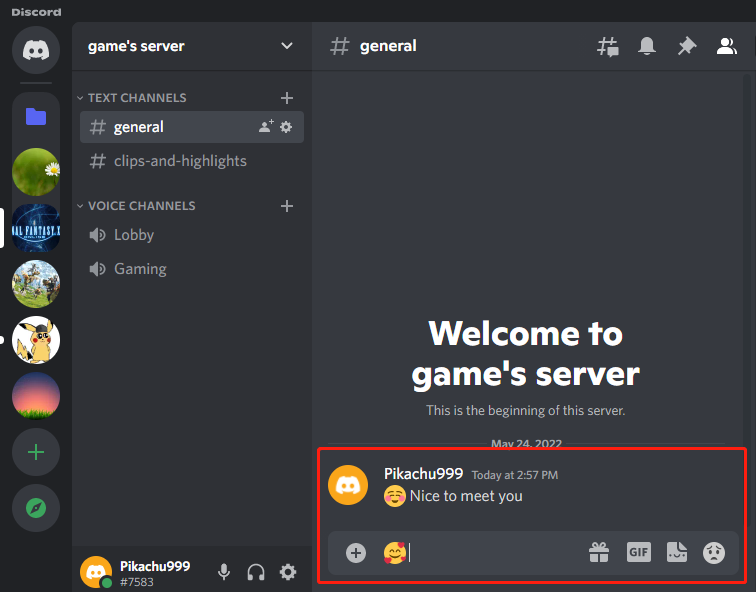The width and height of the screenshot is (756, 592).
Task: Open the attachment plus button in chat box
Action: [x=356, y=553]
